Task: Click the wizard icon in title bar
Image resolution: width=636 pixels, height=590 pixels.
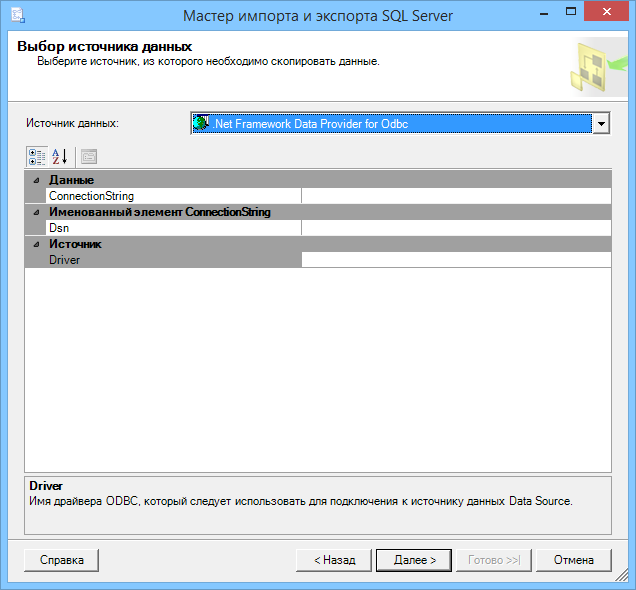Action: click(18, 15)
